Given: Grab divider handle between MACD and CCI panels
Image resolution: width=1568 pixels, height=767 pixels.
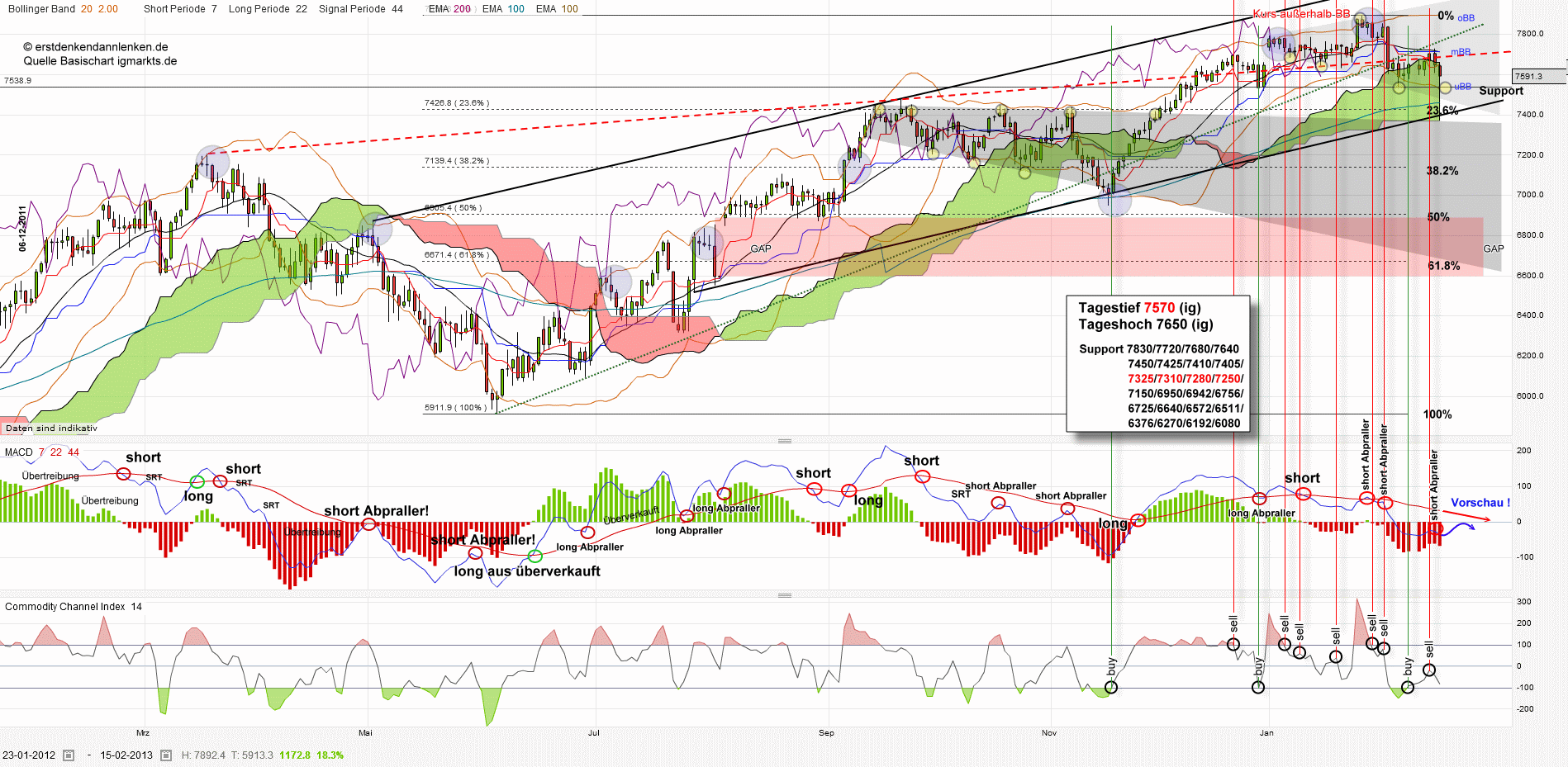Looking at the screenshot, I should [785, 595].
